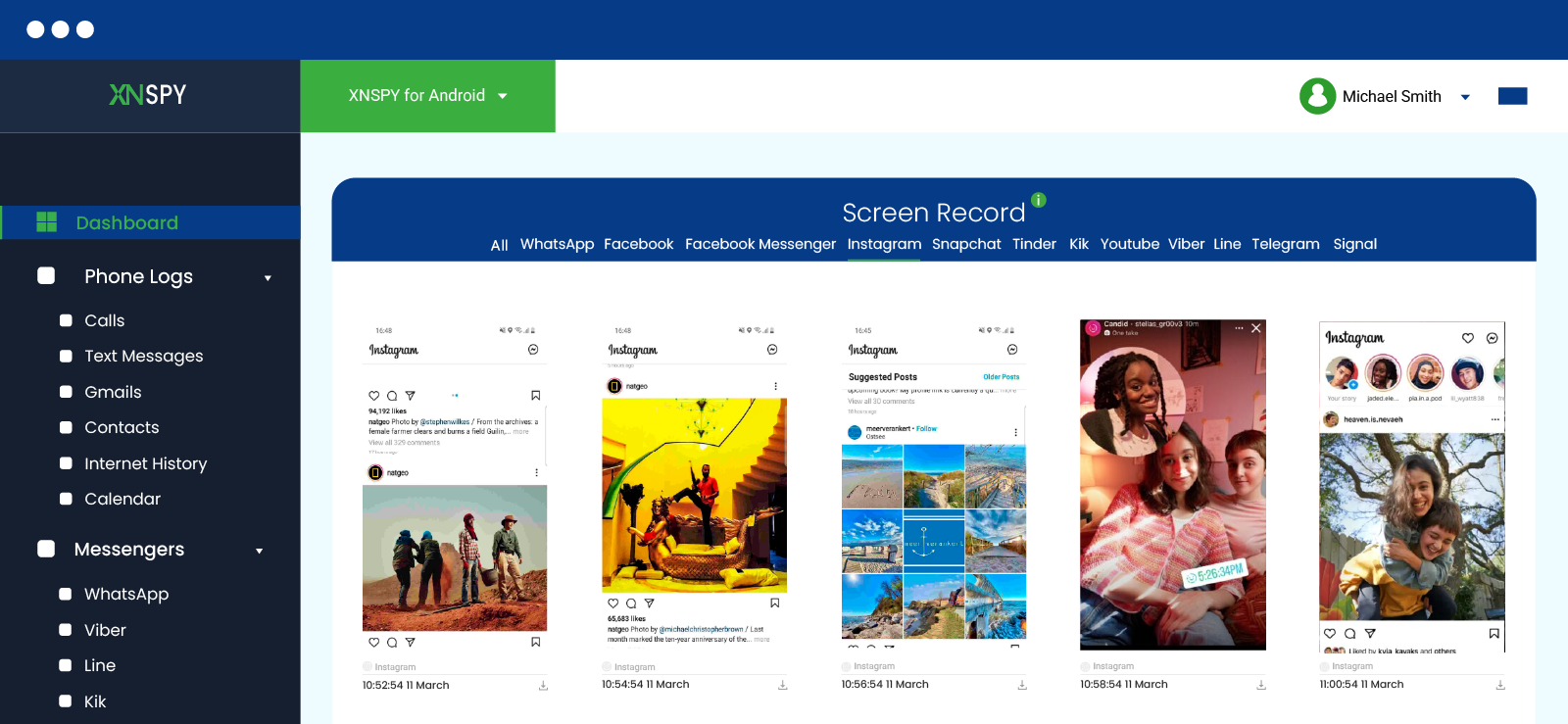1568x724 pixels.
Task: Download the 10:58:54 screen capture
Action: [1261, 685]
